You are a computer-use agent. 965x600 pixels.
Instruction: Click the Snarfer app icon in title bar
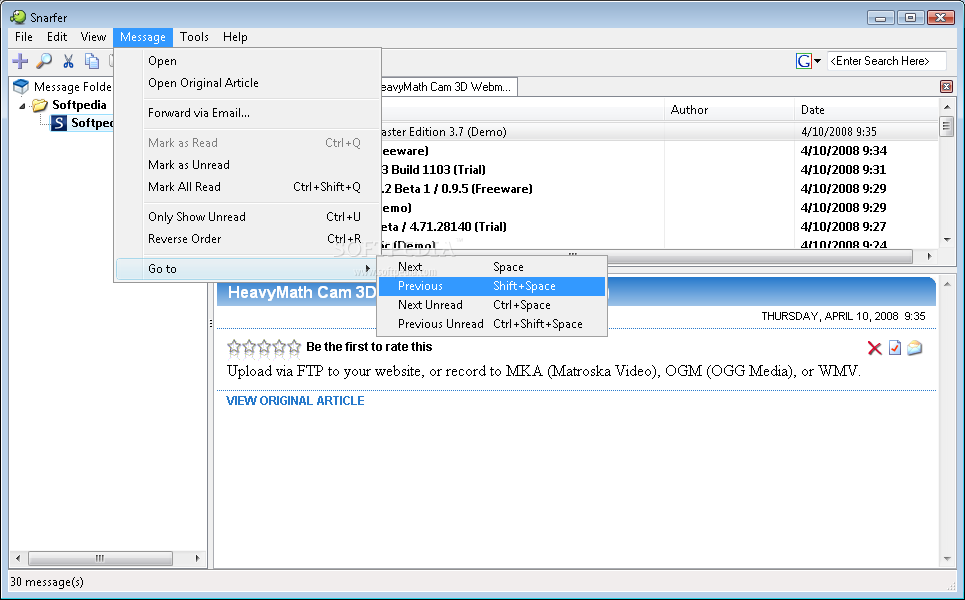[x=18, y=17]
